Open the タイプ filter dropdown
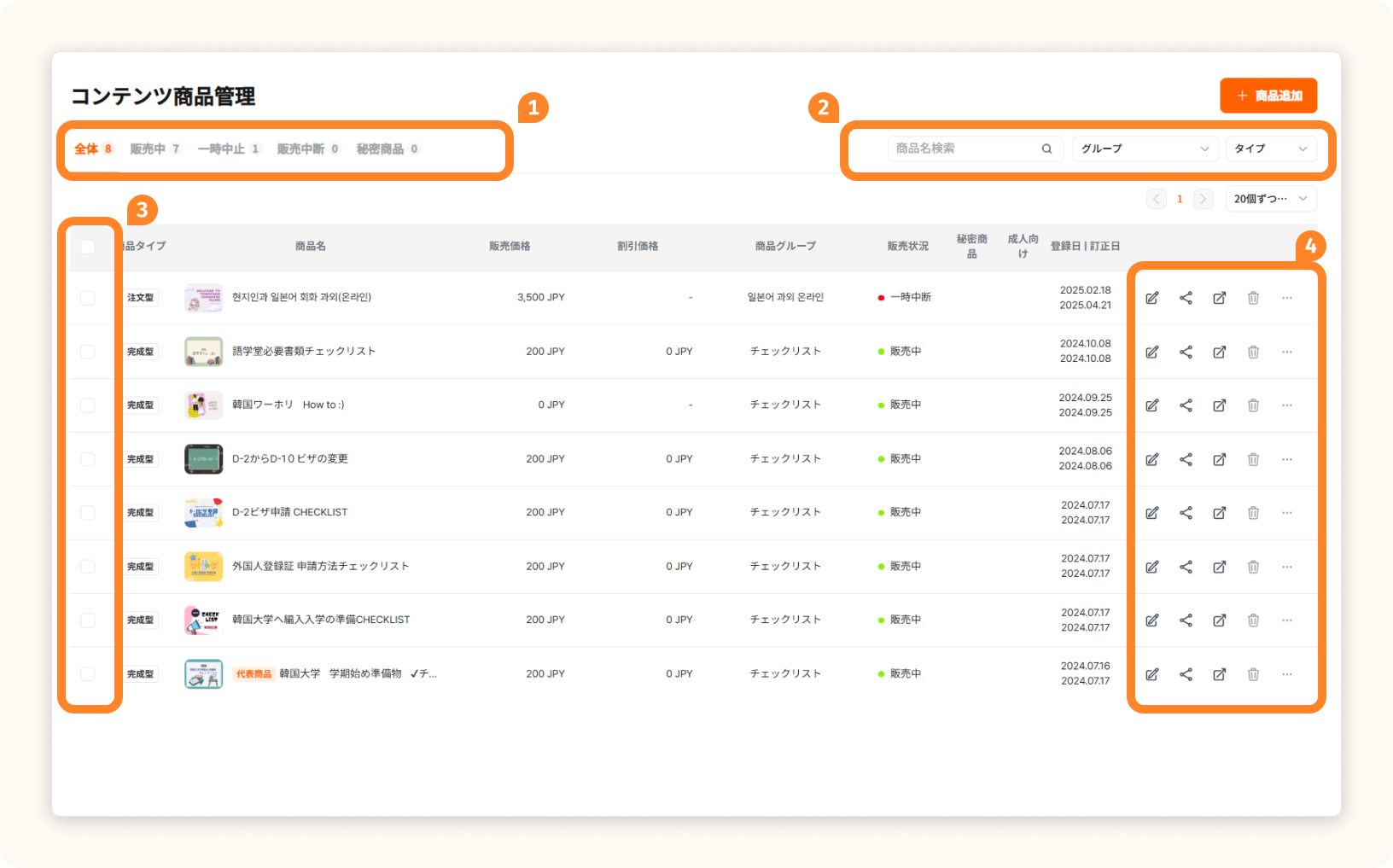Screen dimensions: 1393x868 tap(1270, 149)
